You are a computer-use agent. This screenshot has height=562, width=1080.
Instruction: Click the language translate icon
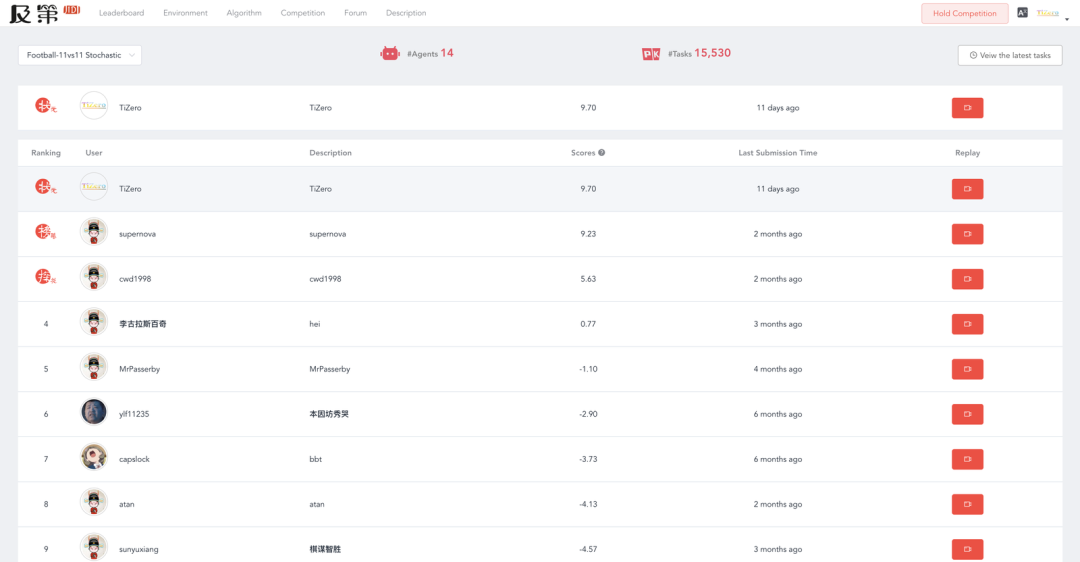tap(1022, 13)
